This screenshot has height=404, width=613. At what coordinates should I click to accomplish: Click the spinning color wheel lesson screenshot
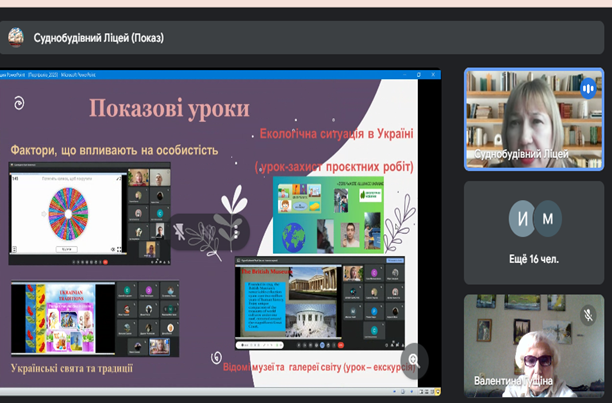[x=90, y=214]
